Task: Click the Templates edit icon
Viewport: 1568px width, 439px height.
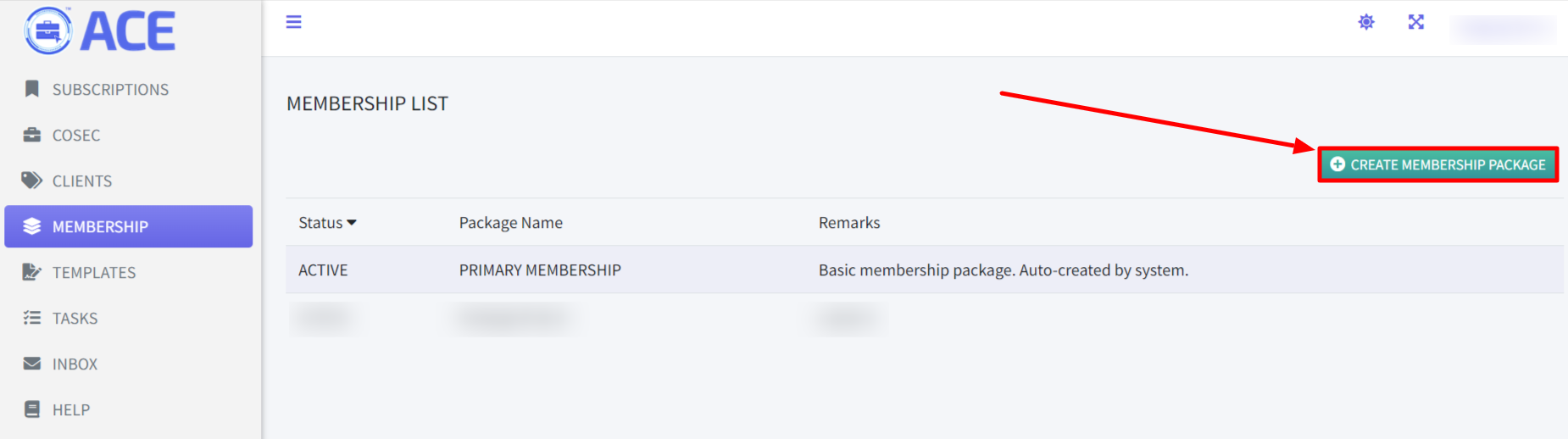Action: click(x=32, y=272)
